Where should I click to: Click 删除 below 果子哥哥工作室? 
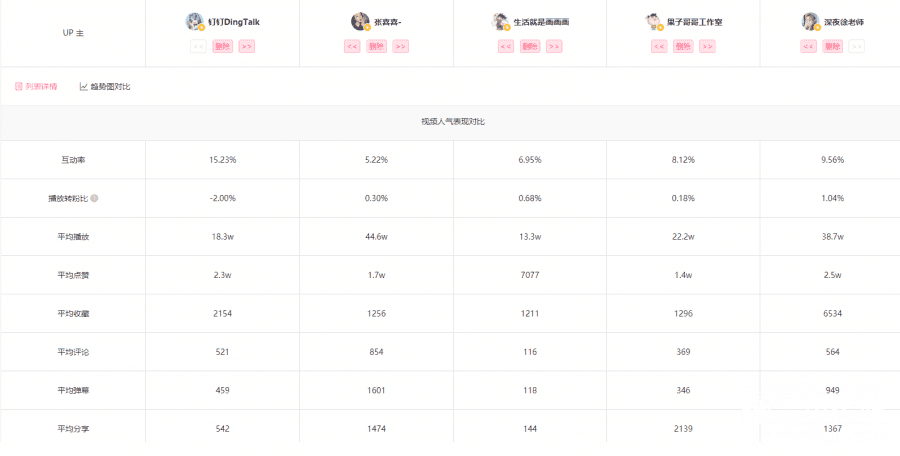683,46
